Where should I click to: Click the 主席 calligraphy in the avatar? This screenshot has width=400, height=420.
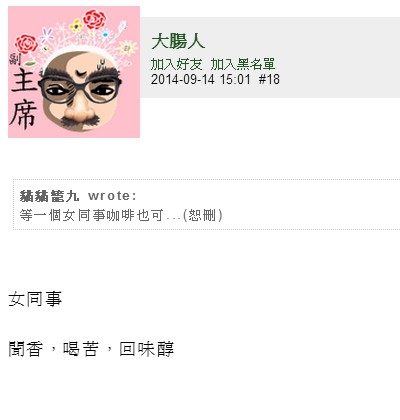point(23,99)
